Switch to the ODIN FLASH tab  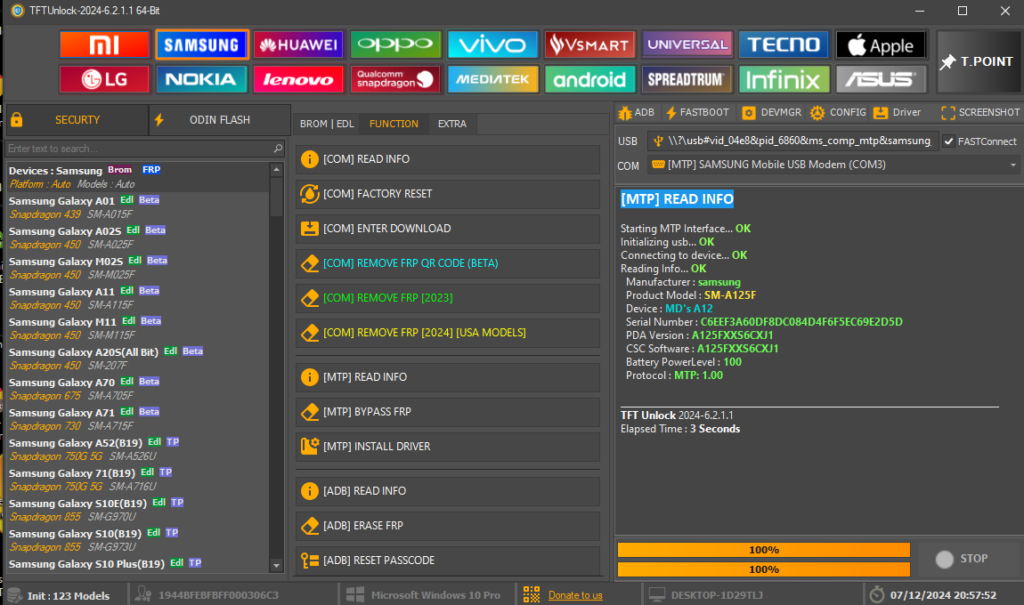pos(219,120)
